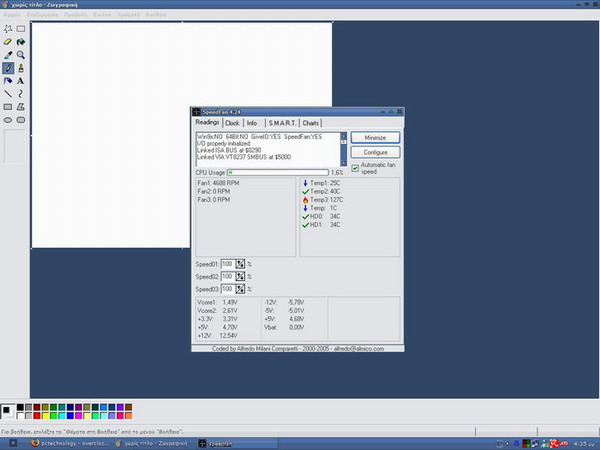Click the SpeedFan title bar icon
600x450 pixels.
tap(196, 112)
